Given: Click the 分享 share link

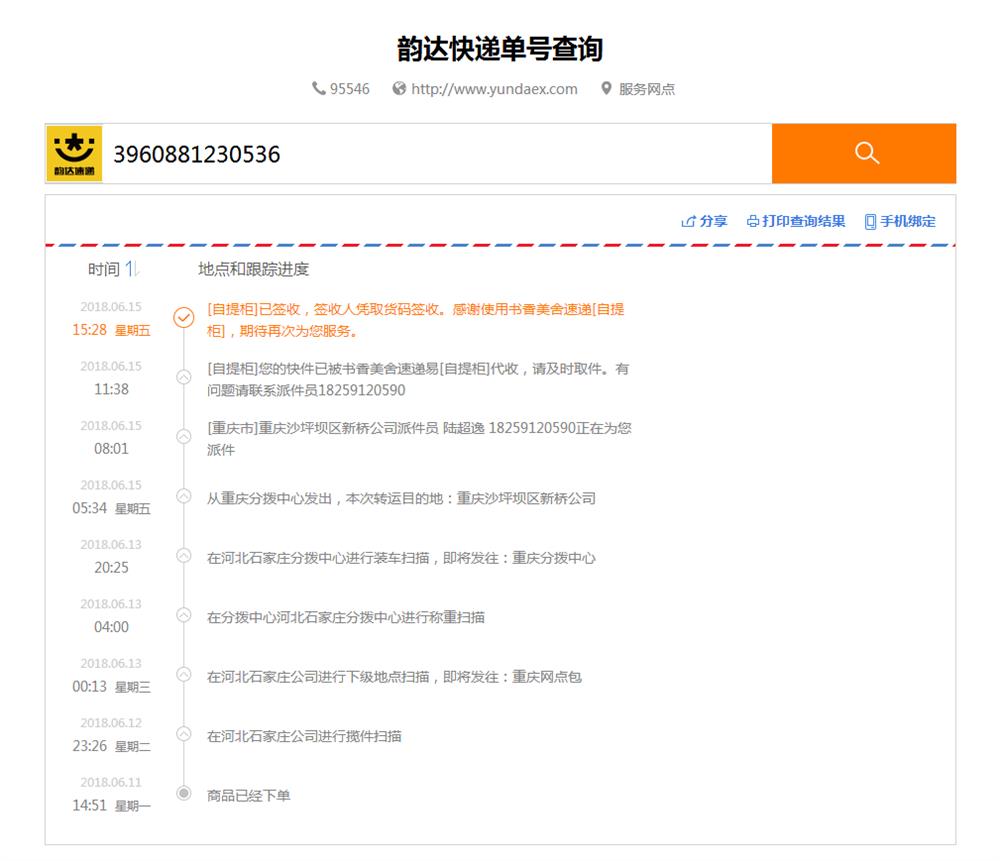Looking at the screenshot, I should pos(713,221).
